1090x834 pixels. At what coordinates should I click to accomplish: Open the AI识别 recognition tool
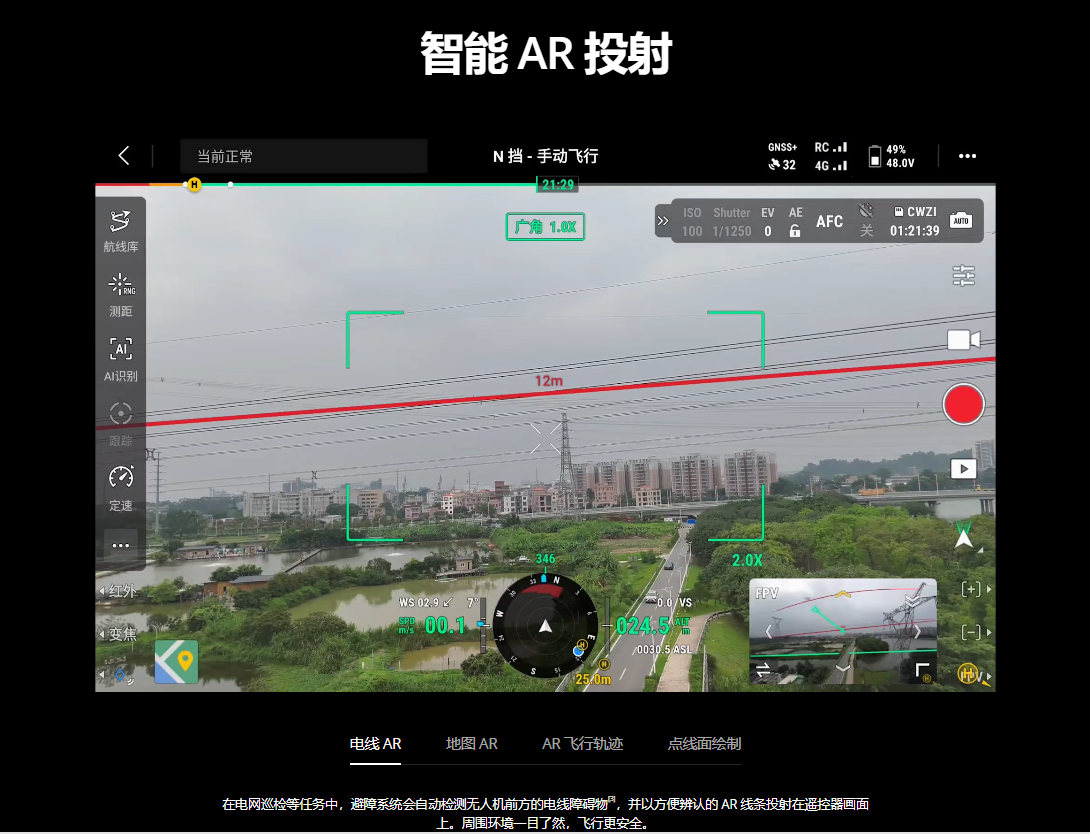coord(121,359)
